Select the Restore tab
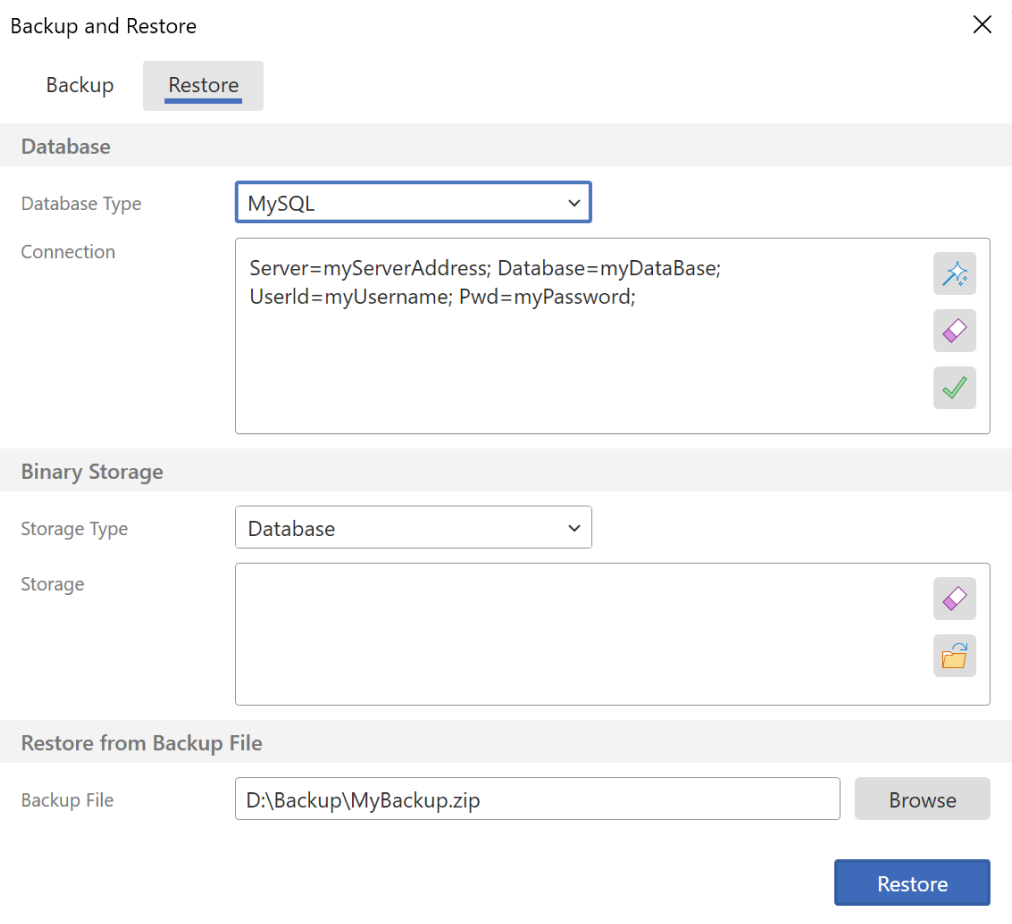Screen dimensions: 1012x924 pos(203,85)
